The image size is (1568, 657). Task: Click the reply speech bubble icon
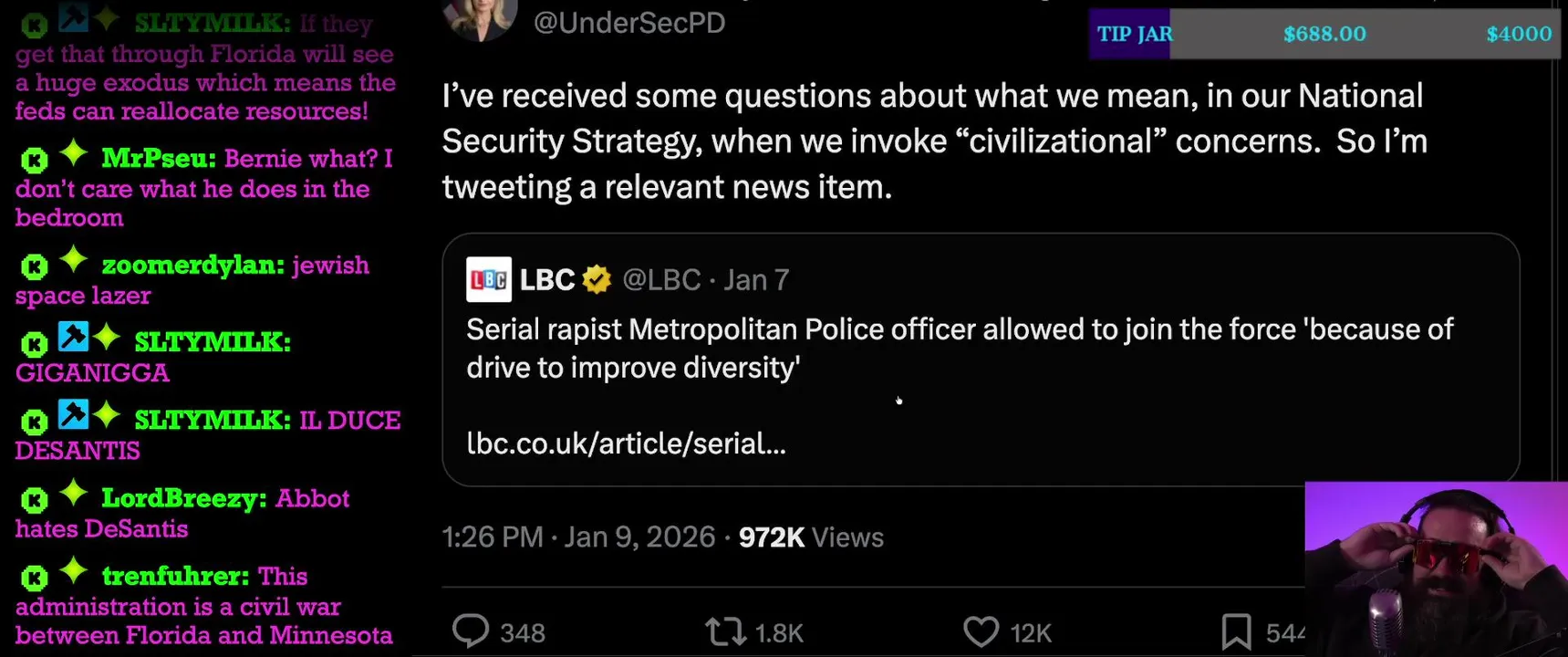(x=471, y=631)
